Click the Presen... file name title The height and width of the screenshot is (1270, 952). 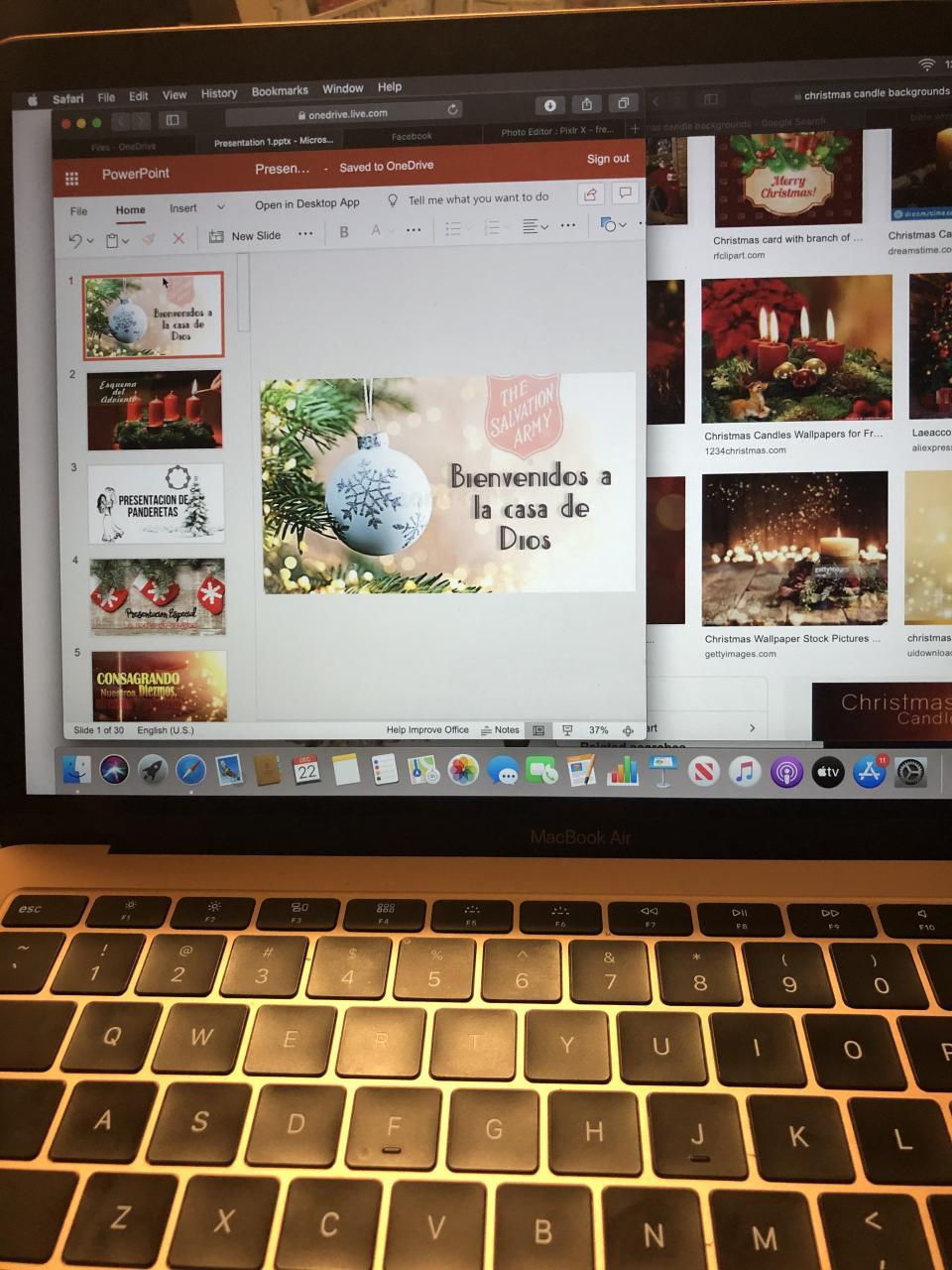click(283, 170)
